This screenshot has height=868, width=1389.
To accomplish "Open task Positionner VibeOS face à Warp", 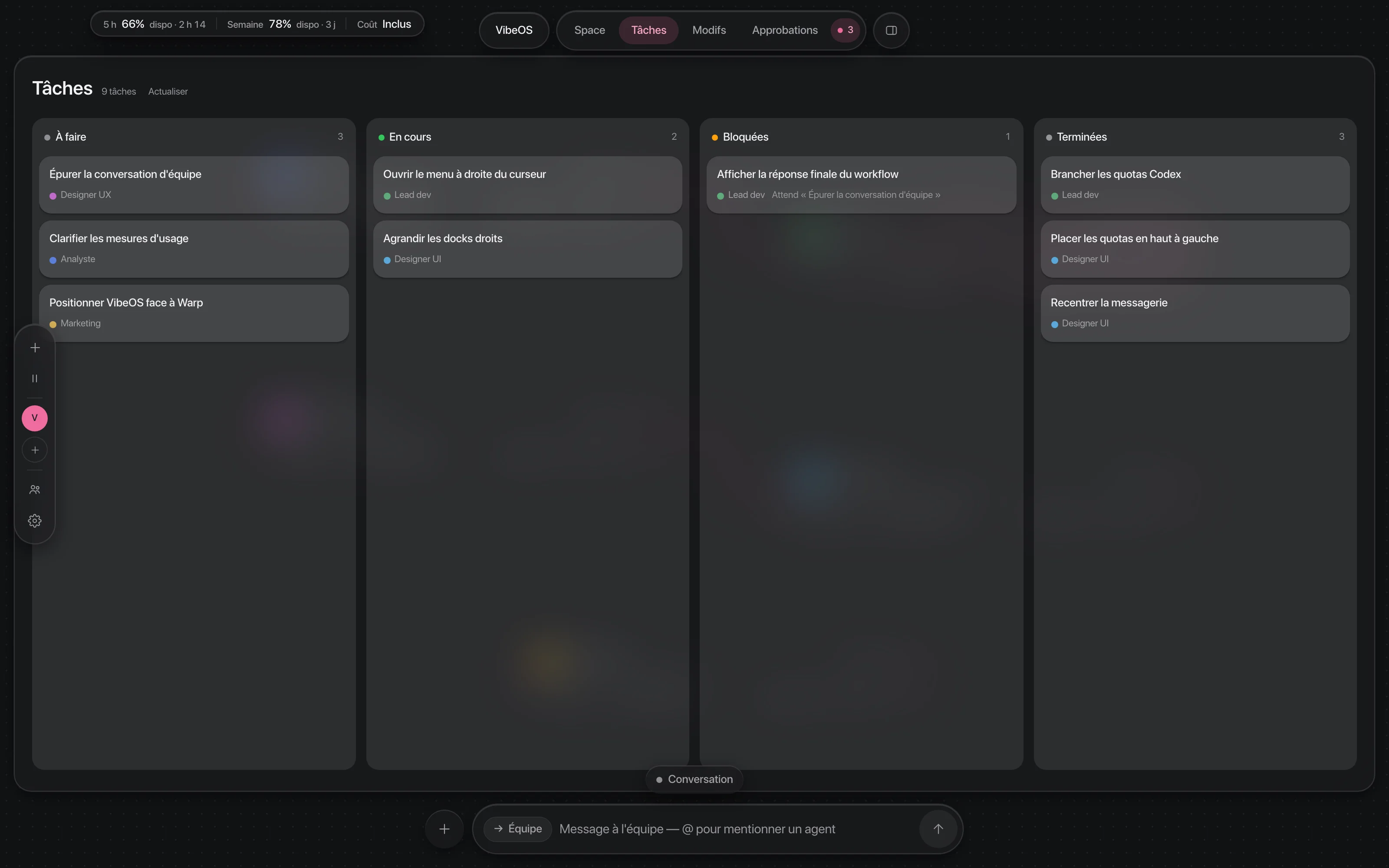I will (x=194, y=313).
